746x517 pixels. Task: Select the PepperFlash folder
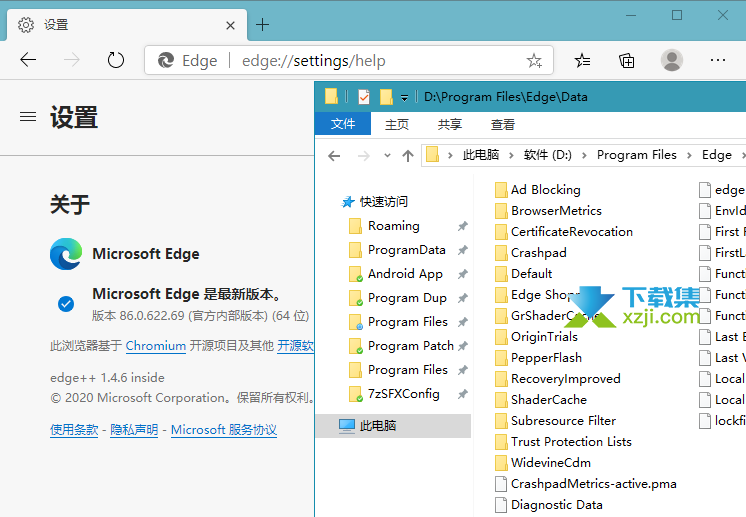pyautogui.click(x=539, y=358)
